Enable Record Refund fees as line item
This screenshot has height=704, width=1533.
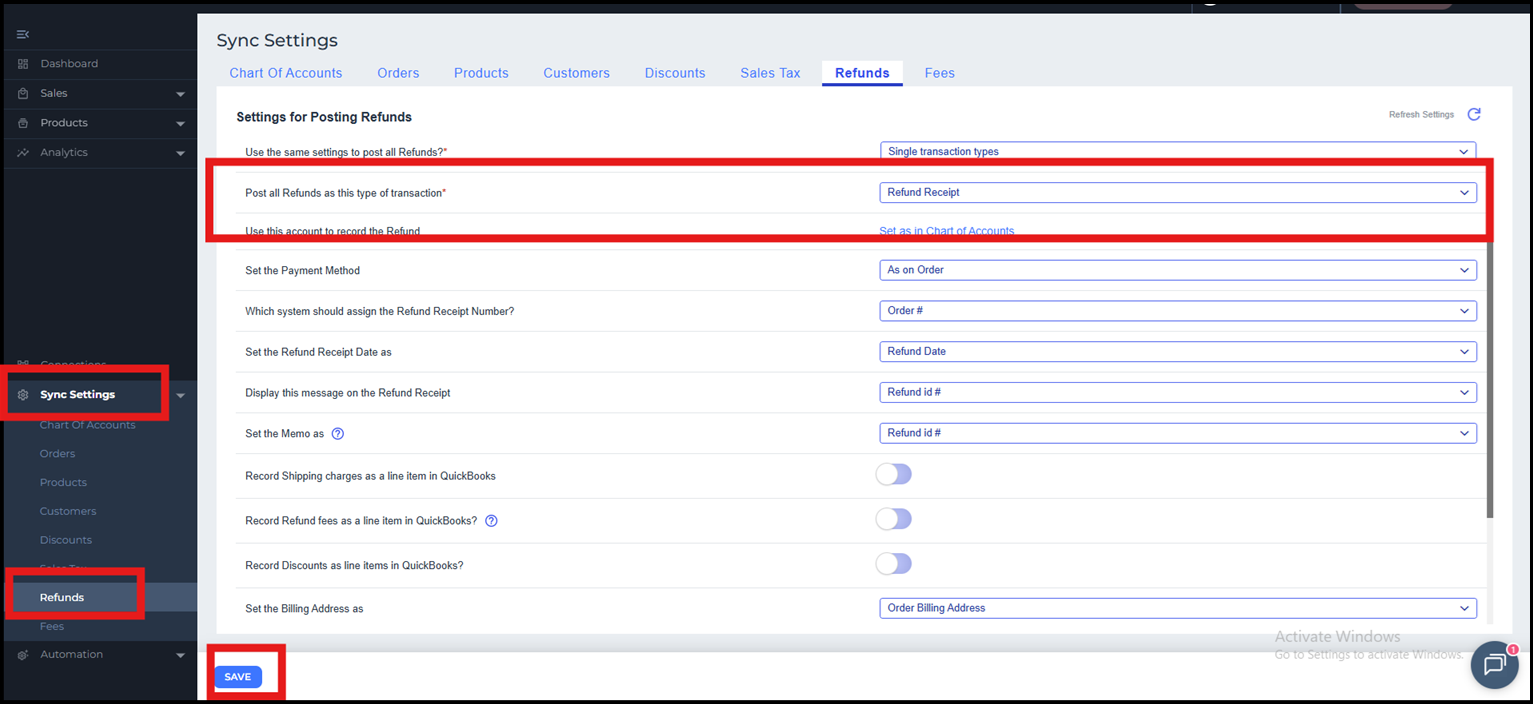(893, 519)
